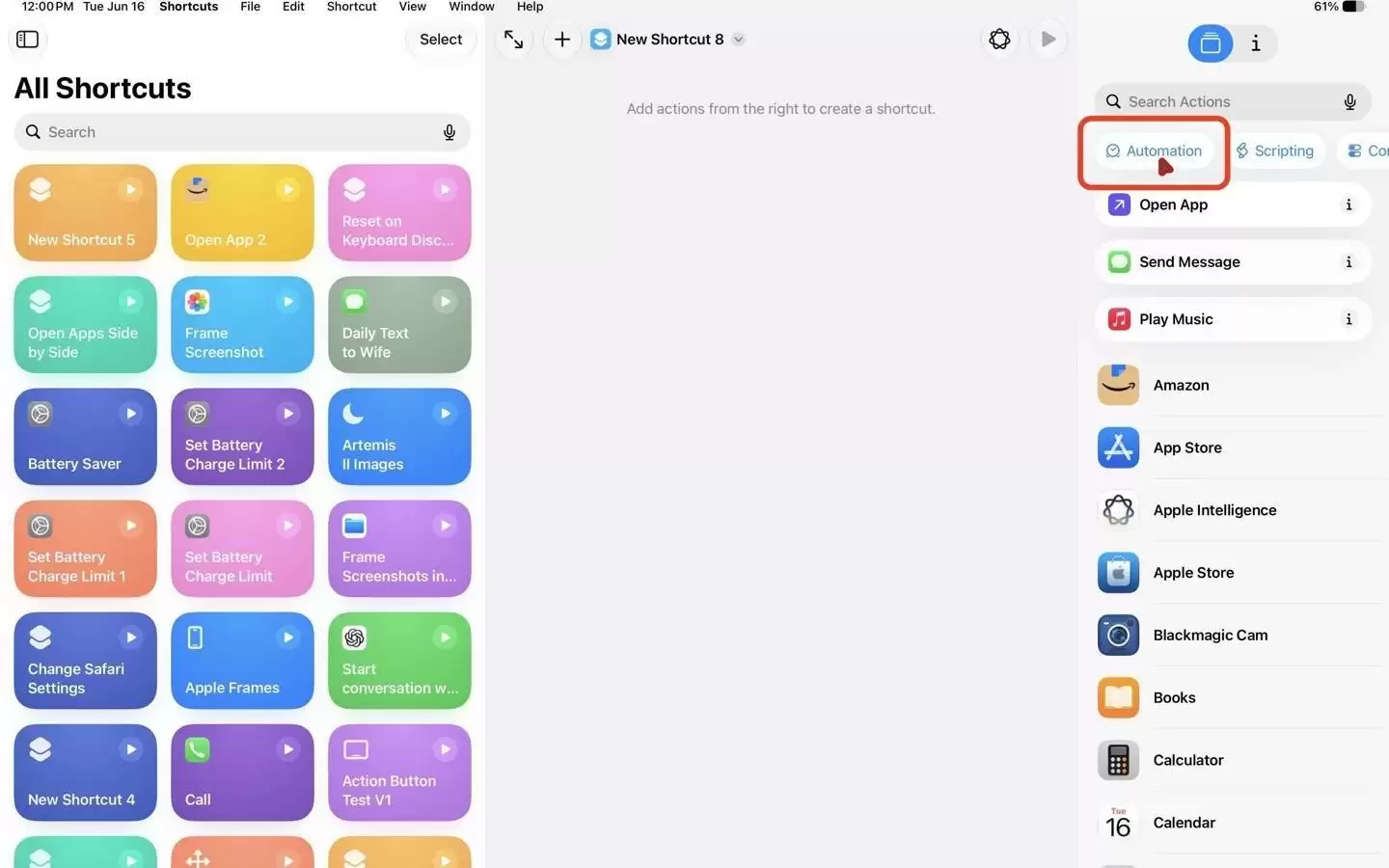The height and width of the screenshot is (868, 1389).
Task: Open the Set Battery Charge Limit pink tile
Action: click(x=242, y=548)
